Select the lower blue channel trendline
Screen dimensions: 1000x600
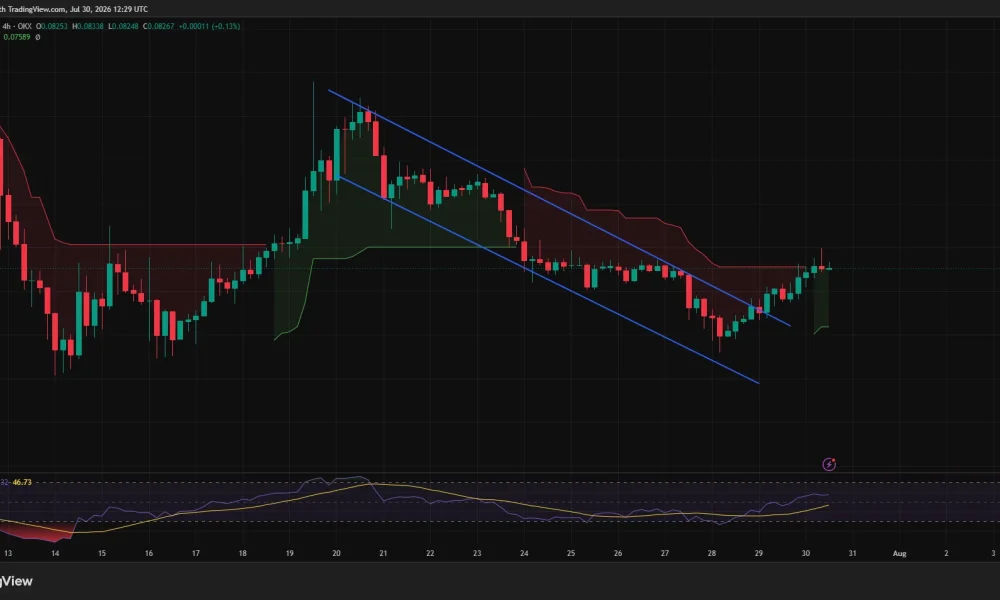pyautogui.click(x=548, y=280)
